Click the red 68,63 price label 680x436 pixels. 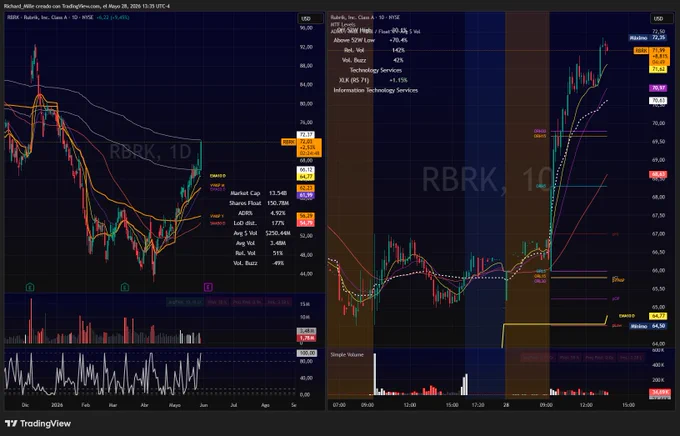(x=658, y=174)
